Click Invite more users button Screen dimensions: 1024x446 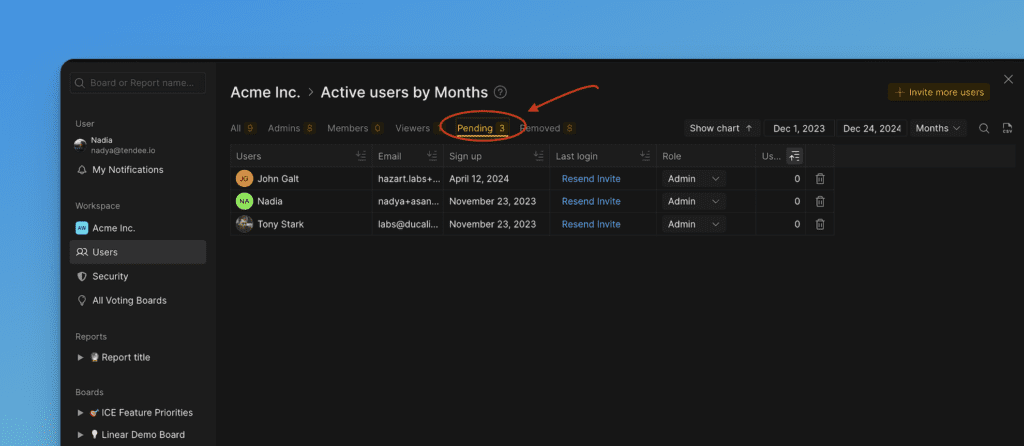tap(938, 92)
